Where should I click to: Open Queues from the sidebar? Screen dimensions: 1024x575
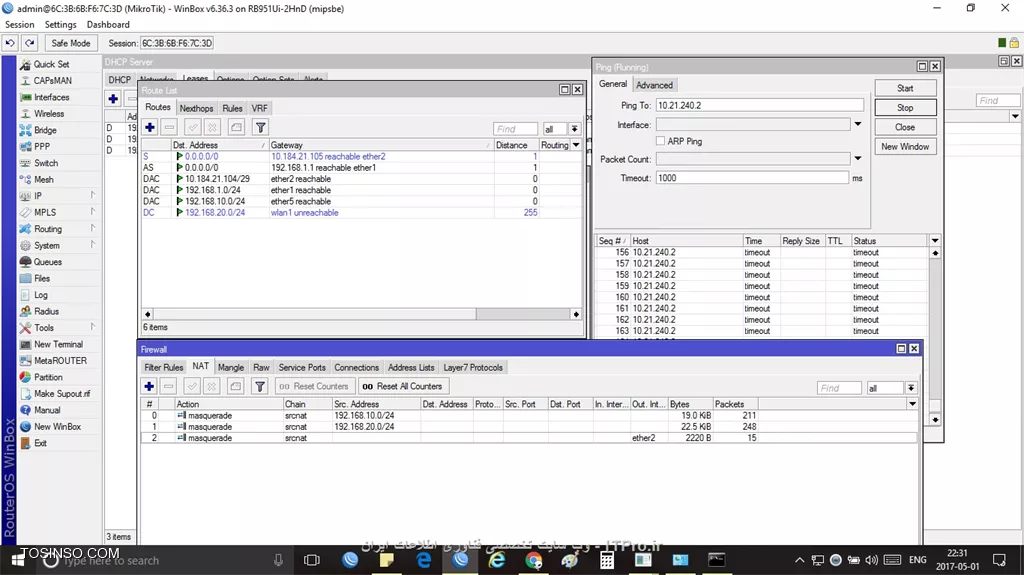tap(48, 261)
